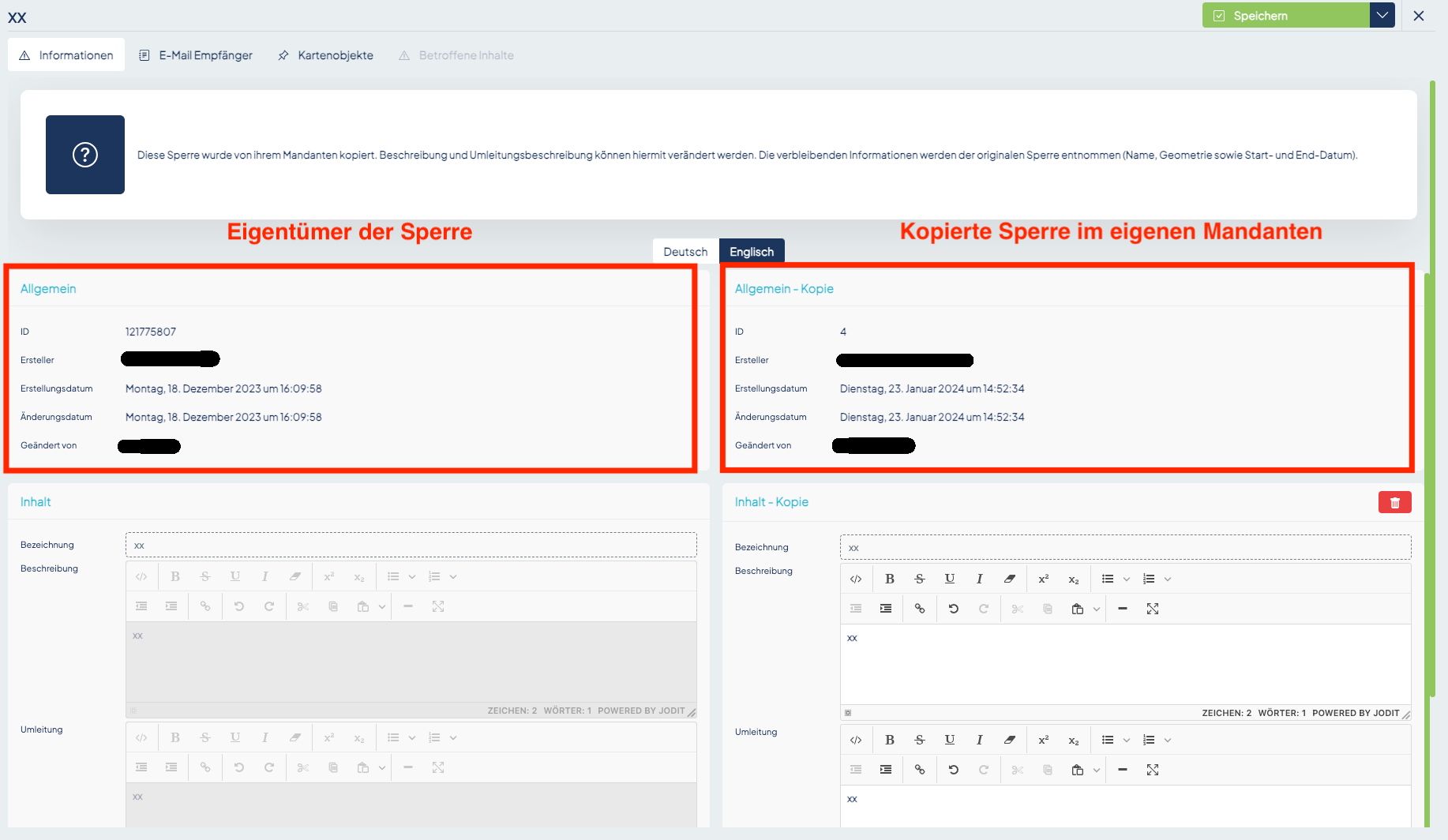Expand bullet list styles in left Inhalt Beschreibung toolbar
This screenshot has width=1448, height=840.
coord(412,576)
